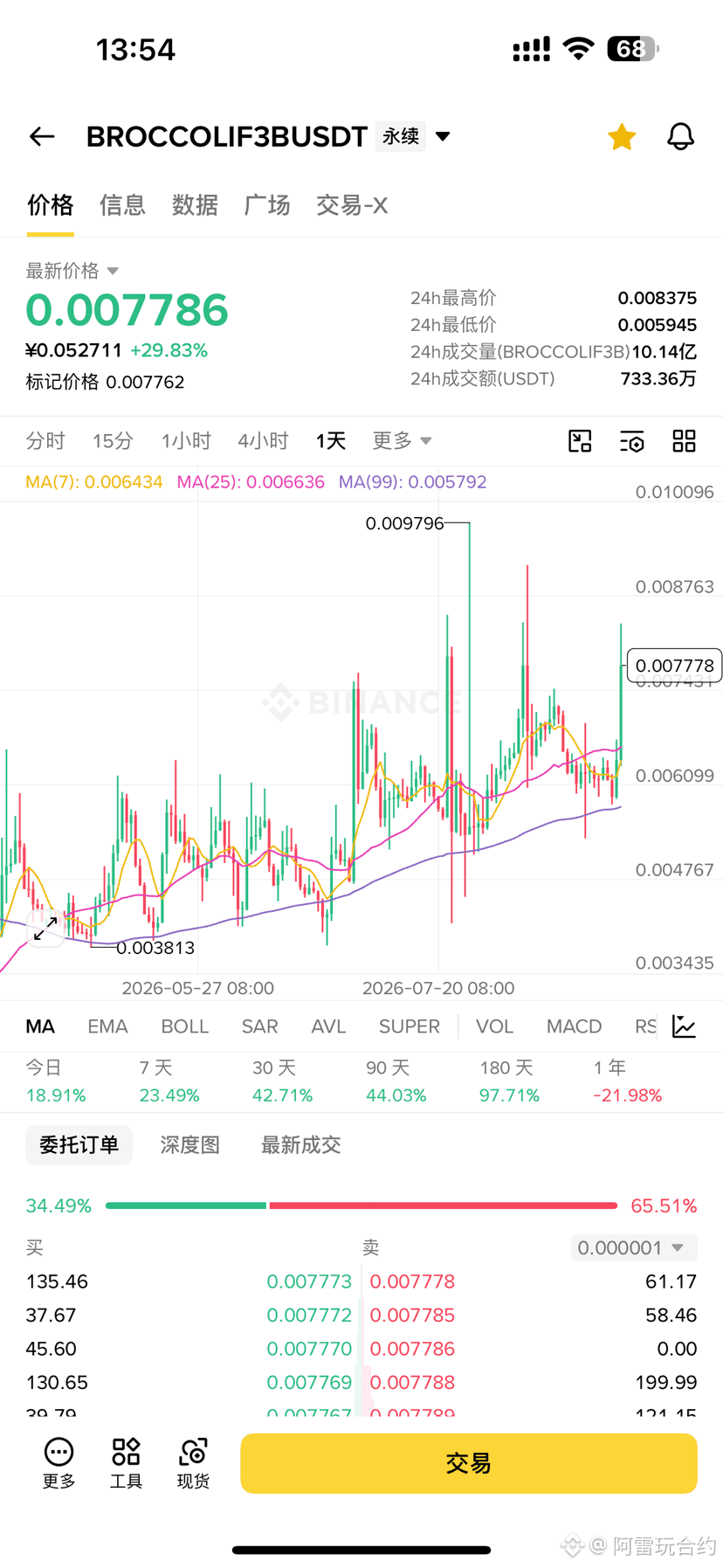Open the chart layout grid icon
This screenshot has height=1568, width=723.
point(685,441)
